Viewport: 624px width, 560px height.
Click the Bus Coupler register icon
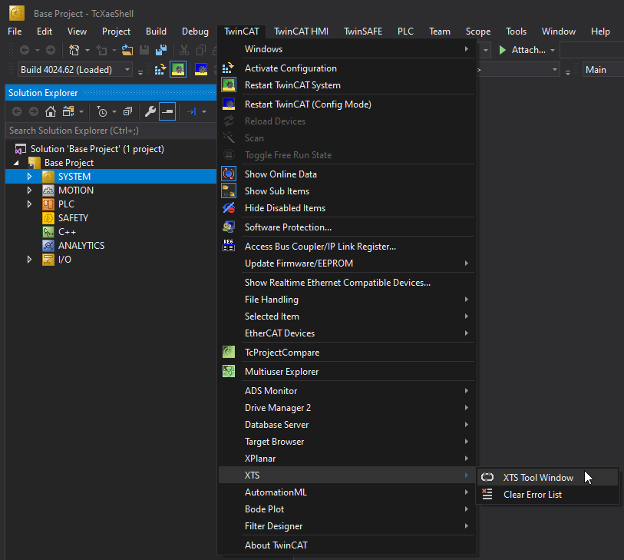(x=228, y=246)
